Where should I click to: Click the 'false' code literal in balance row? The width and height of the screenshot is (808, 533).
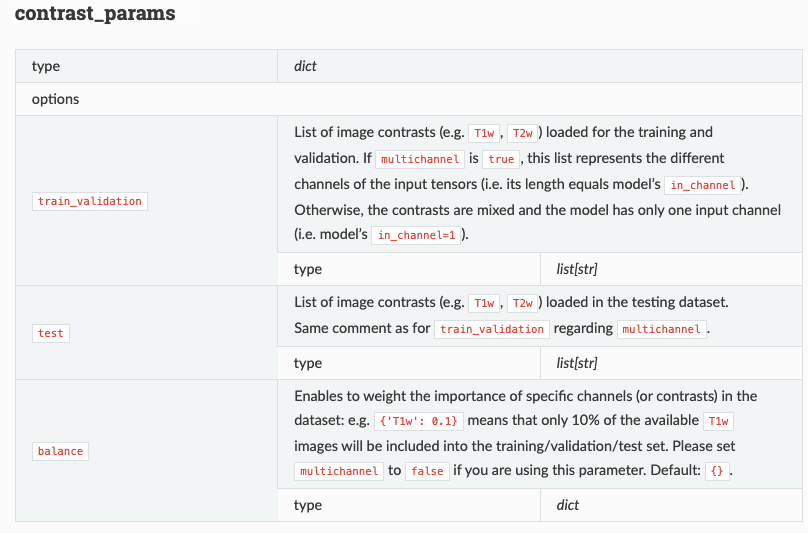[427, 471]
